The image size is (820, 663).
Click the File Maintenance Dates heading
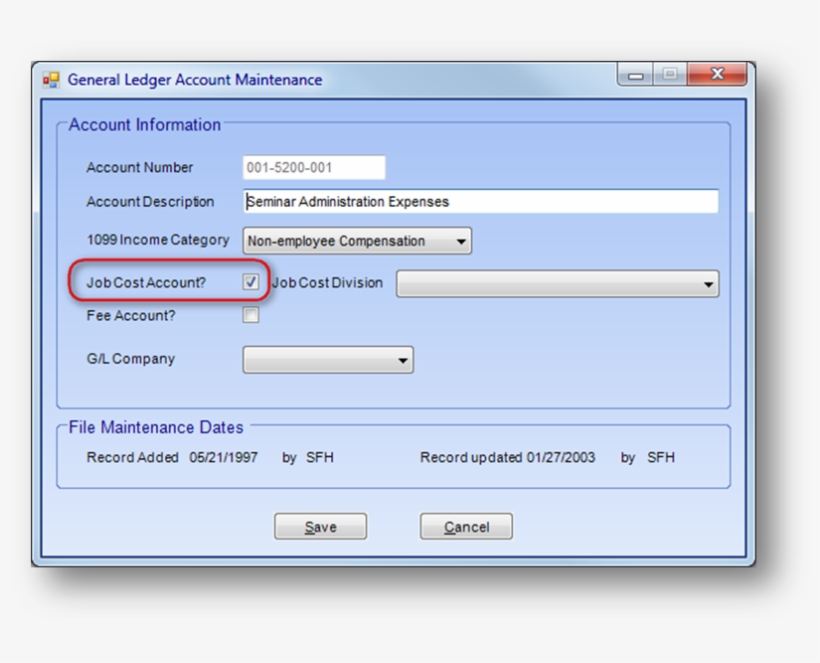(156, 427)
